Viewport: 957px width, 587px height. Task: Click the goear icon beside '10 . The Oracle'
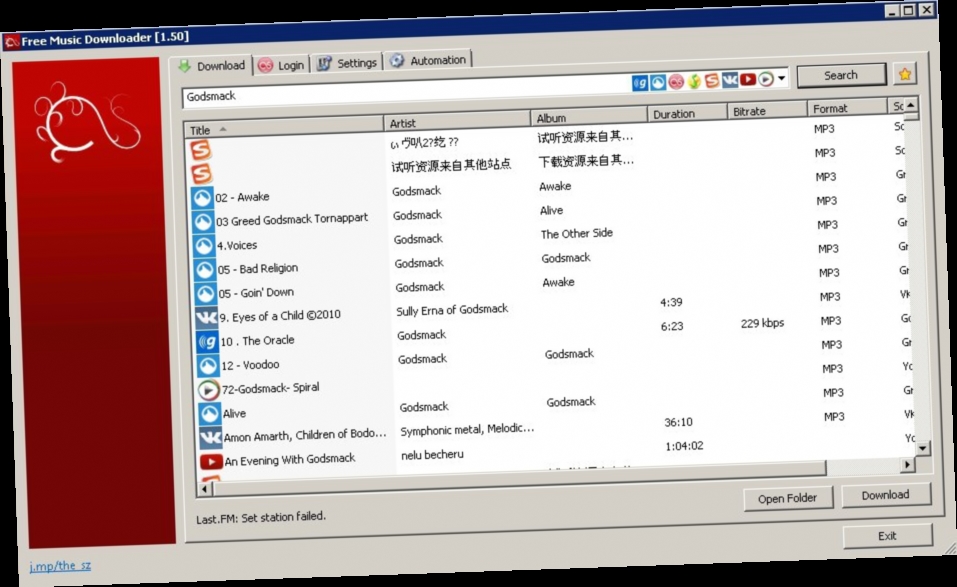[x=208, y=342]
